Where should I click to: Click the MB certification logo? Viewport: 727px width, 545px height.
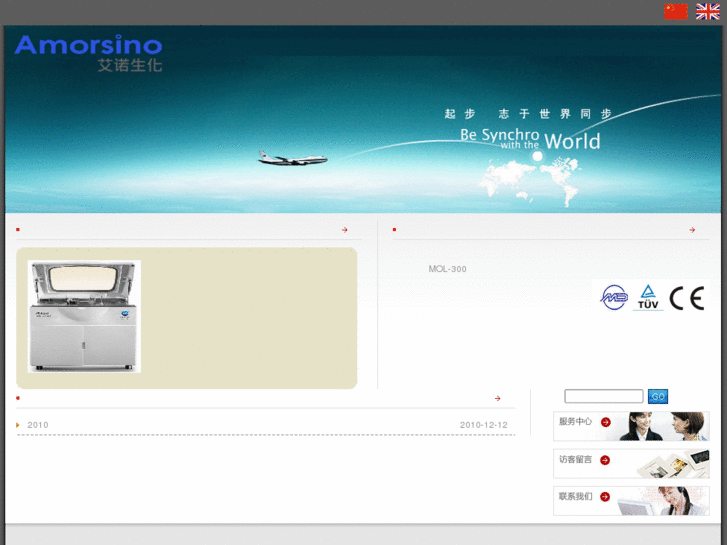614,297
